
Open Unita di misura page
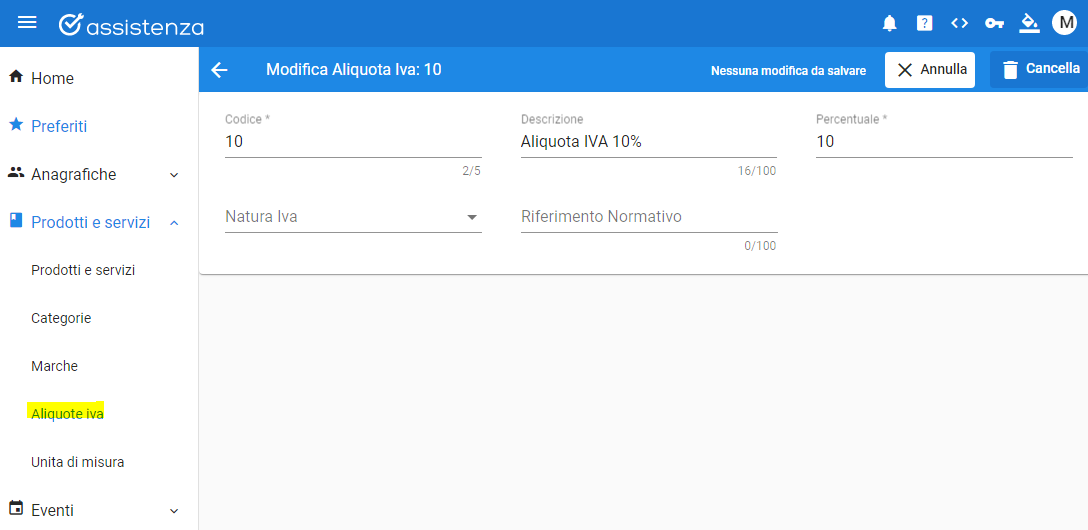point(78,462)
